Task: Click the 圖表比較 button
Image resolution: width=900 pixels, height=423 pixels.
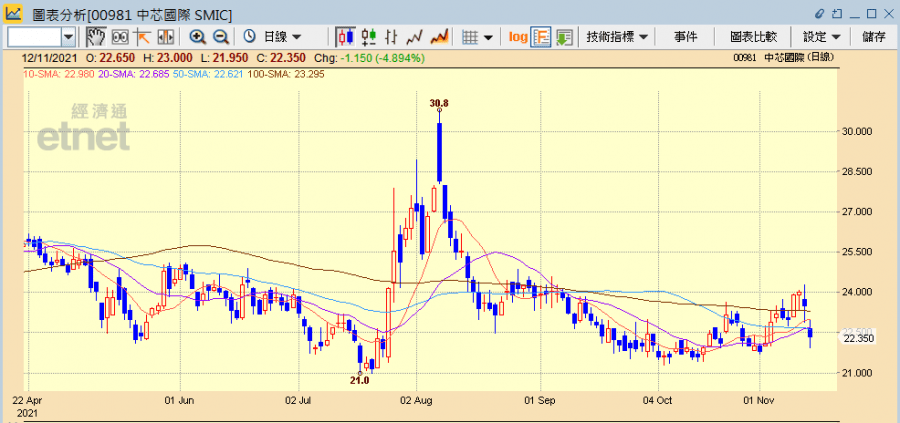Action: (753, 37)
